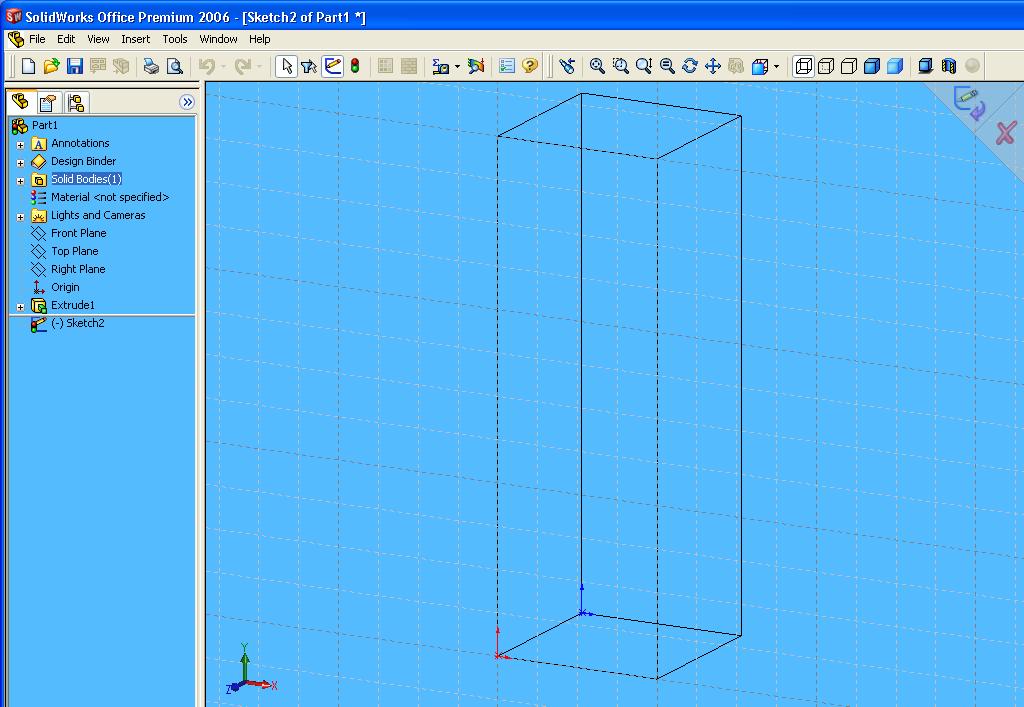
Task: Open the Standard Views dropdown arrow
Action: tap(776, 67)
